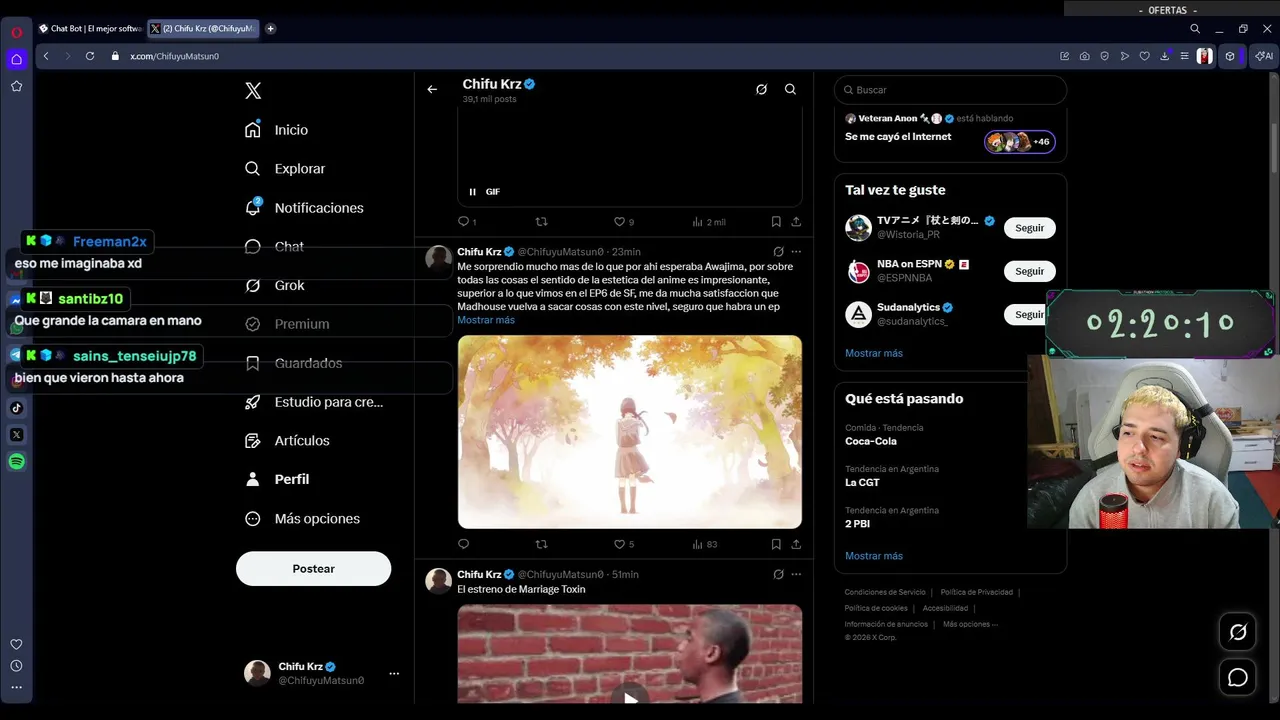Open X messenger icon in Opera sidebar
Screen dimensions: 1280x720
click(16, 434)
